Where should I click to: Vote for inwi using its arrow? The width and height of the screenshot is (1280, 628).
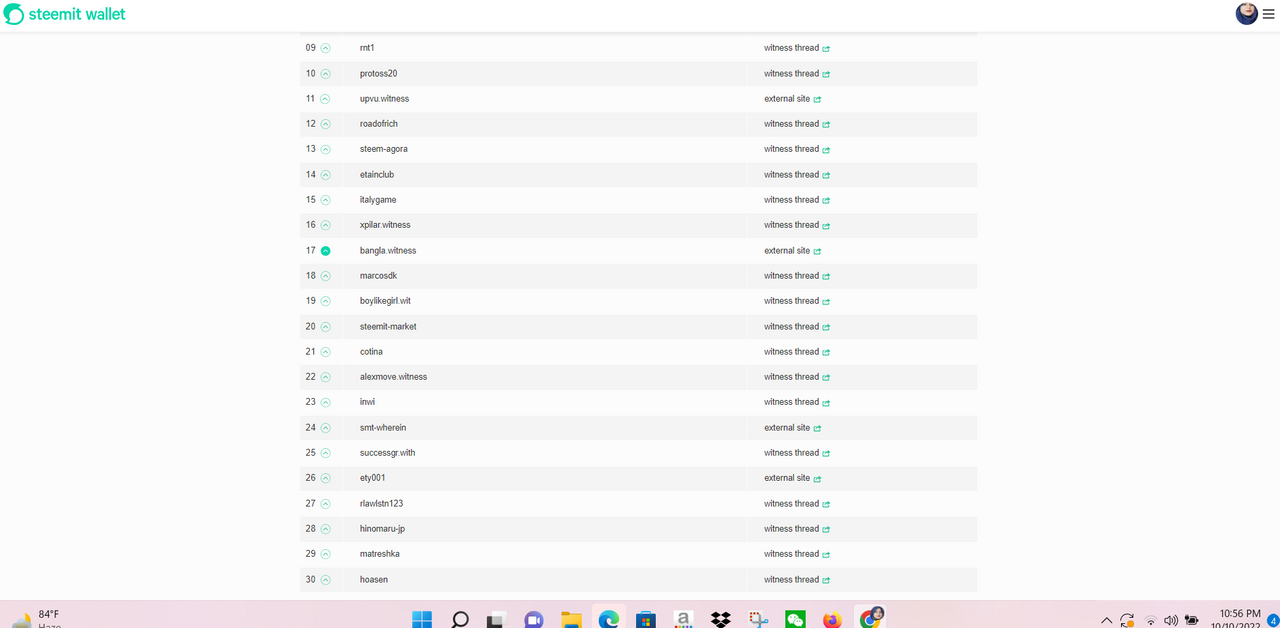point(325,402)
